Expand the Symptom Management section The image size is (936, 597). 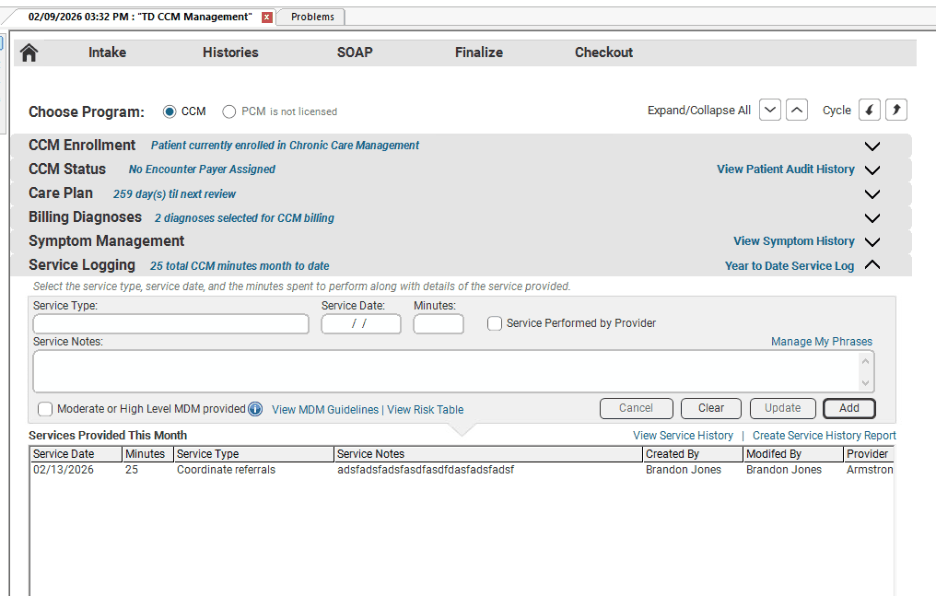872,242
